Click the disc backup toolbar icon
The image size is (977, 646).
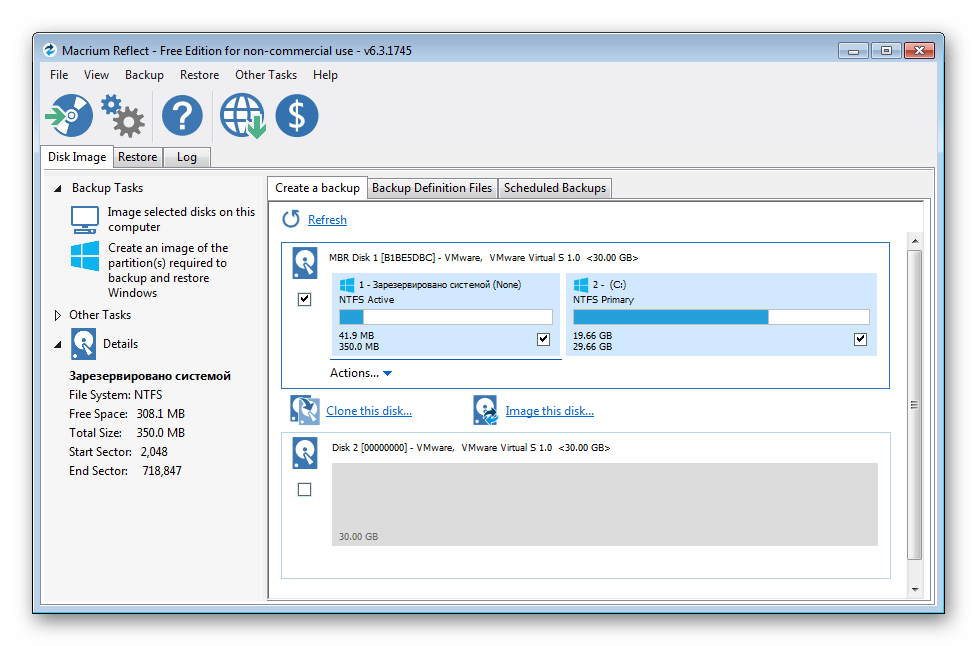69,116
